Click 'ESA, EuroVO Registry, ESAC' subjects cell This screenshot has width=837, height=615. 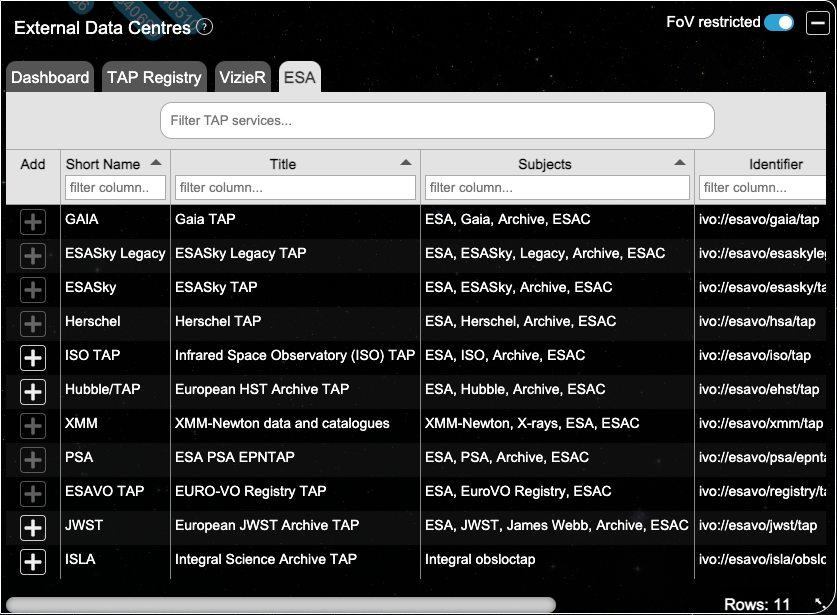click(557, 491)
